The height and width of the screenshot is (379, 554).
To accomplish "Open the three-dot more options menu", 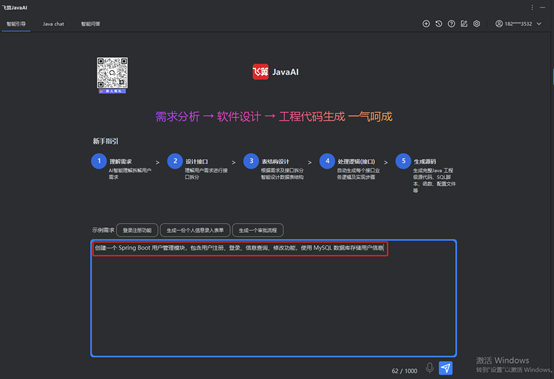I will [x=532, y=7].
